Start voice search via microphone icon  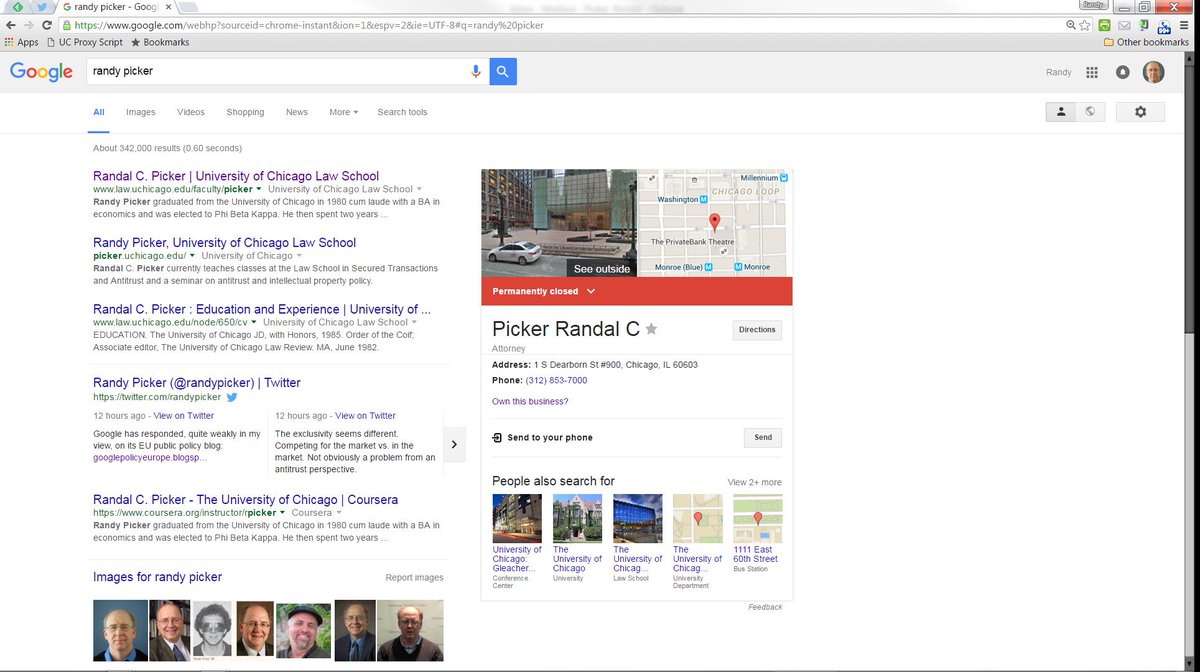476,71
